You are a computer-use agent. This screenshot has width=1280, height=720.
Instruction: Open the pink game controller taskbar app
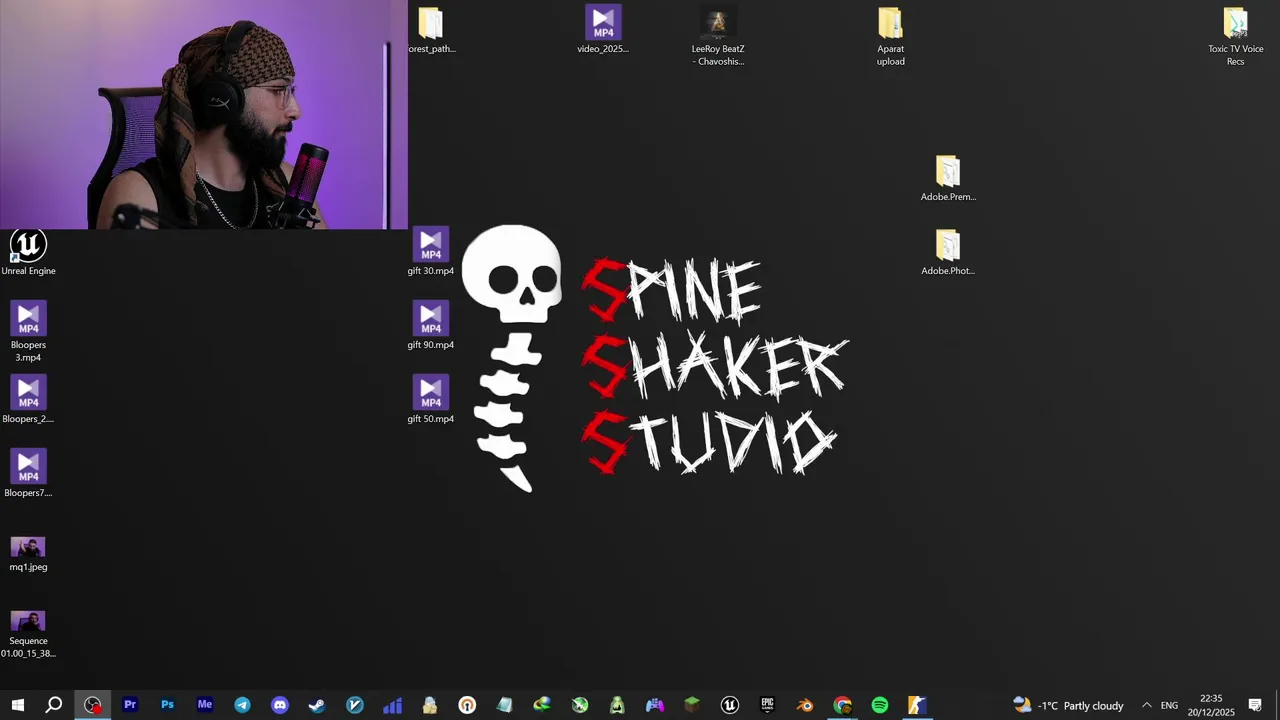[x=655, y=705]
